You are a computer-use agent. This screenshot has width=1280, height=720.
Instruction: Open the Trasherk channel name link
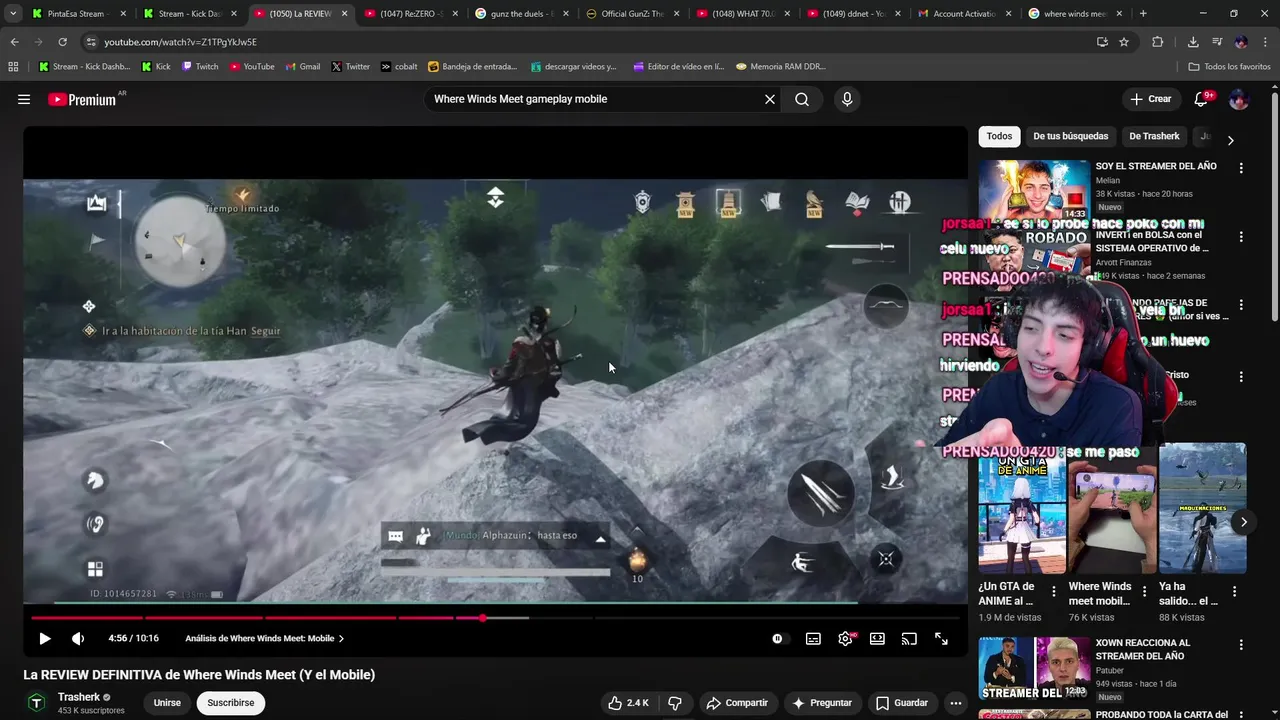(x=79, y=697)
